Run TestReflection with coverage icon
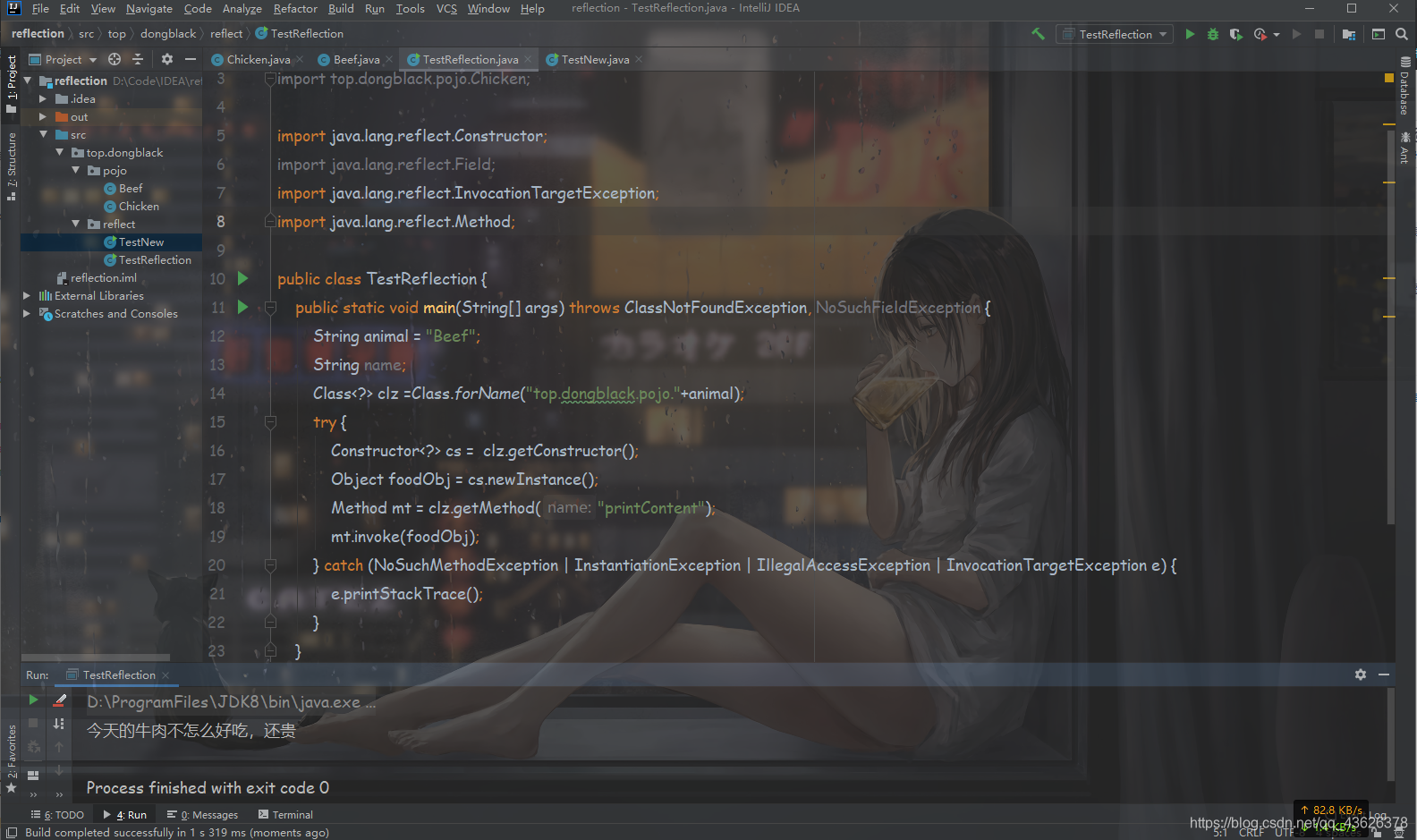Viewport: 1417px width, 840px height. 1235,34
